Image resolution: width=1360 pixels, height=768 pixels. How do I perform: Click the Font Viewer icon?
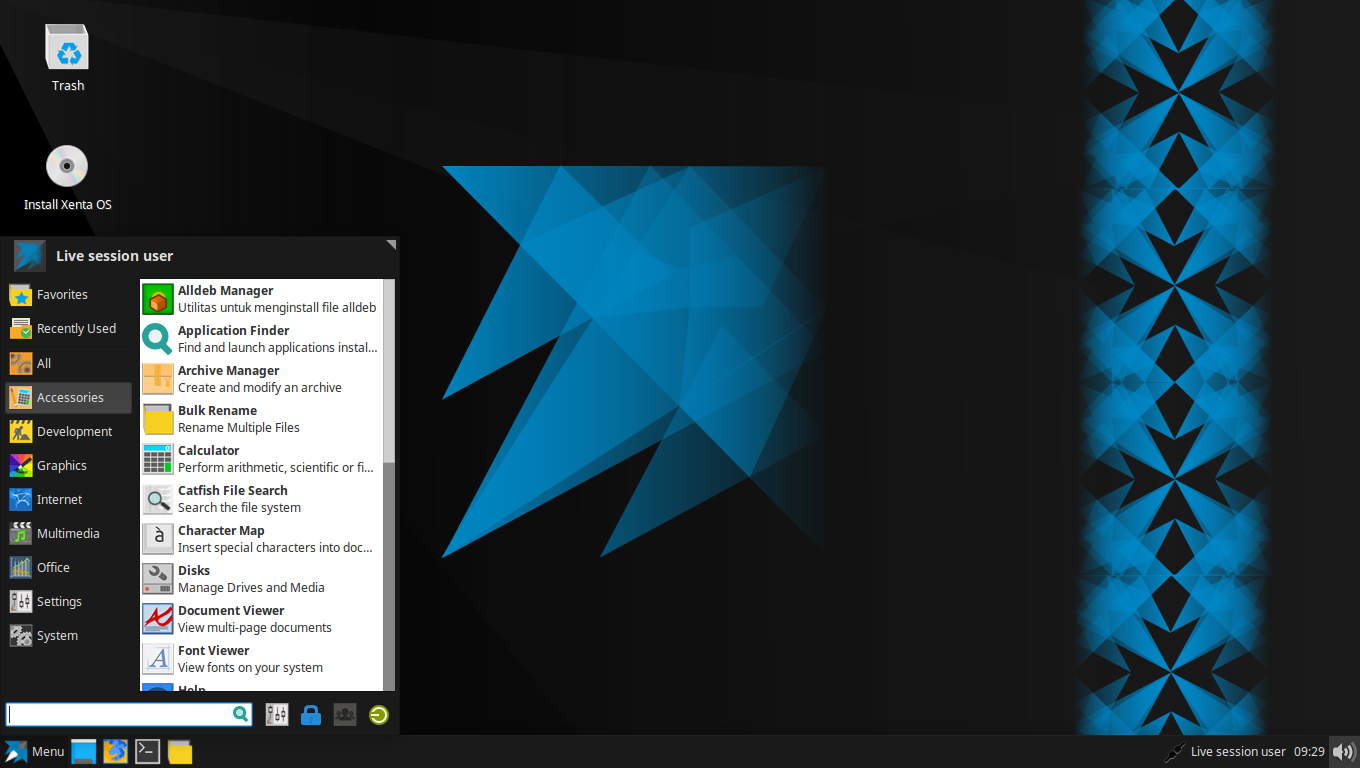[158, 659]
